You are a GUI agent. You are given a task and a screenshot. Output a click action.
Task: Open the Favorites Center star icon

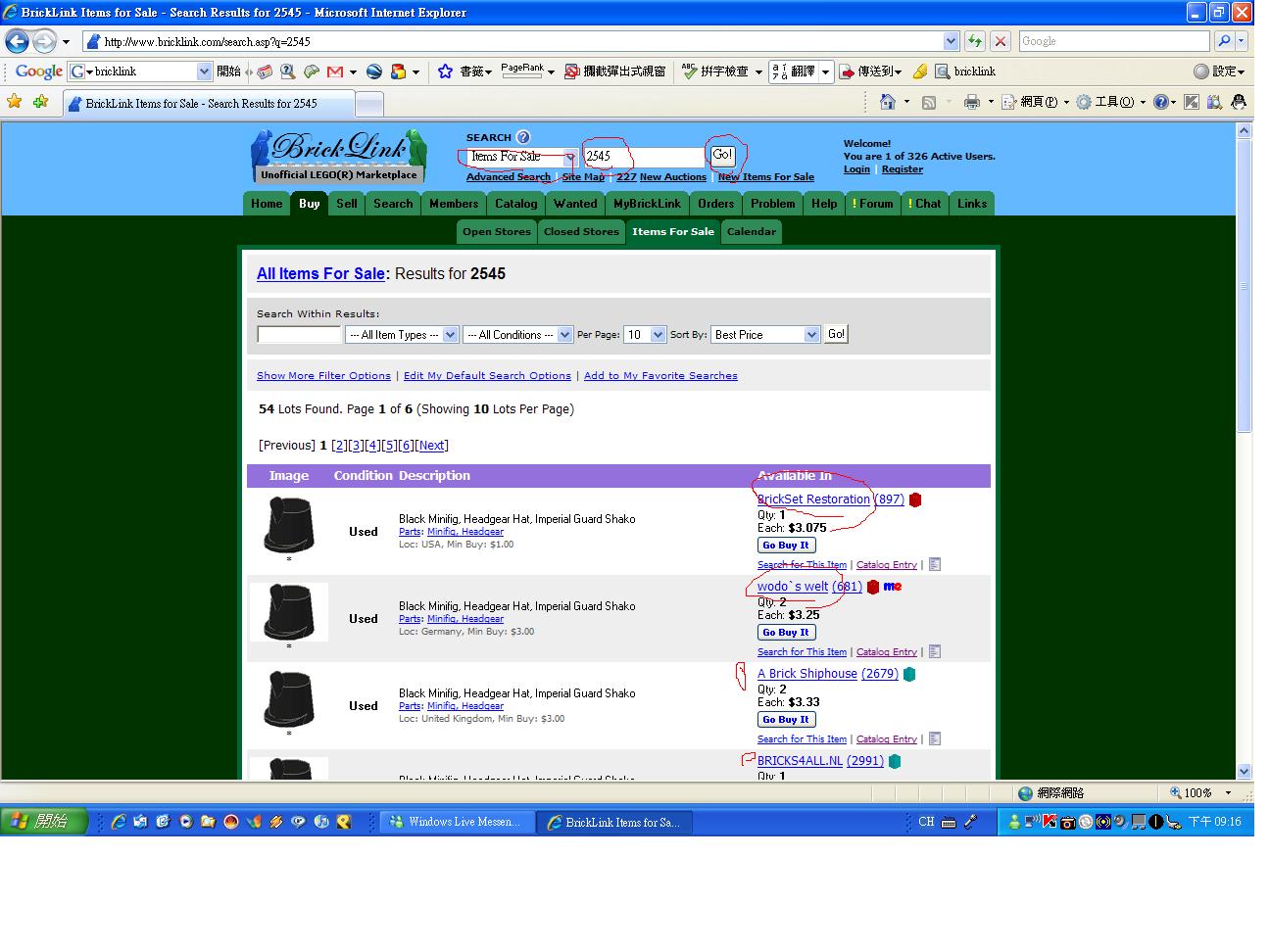(x=14, y=102)
